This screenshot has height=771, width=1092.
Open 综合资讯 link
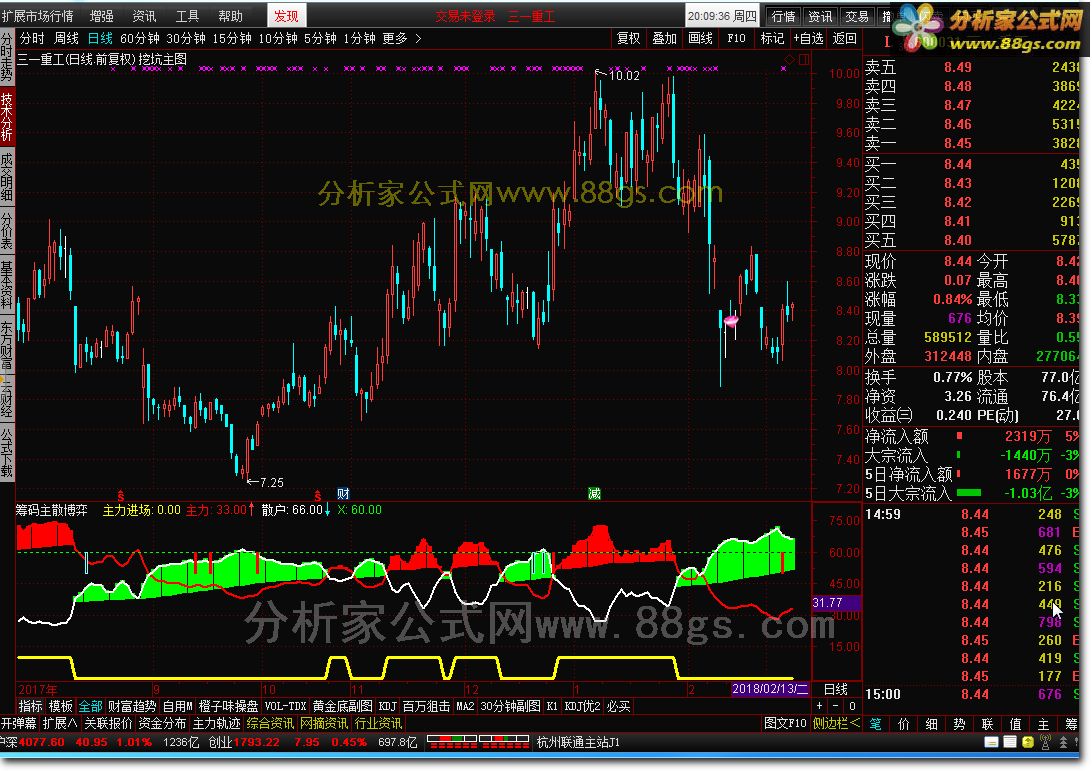click(270, 723)
